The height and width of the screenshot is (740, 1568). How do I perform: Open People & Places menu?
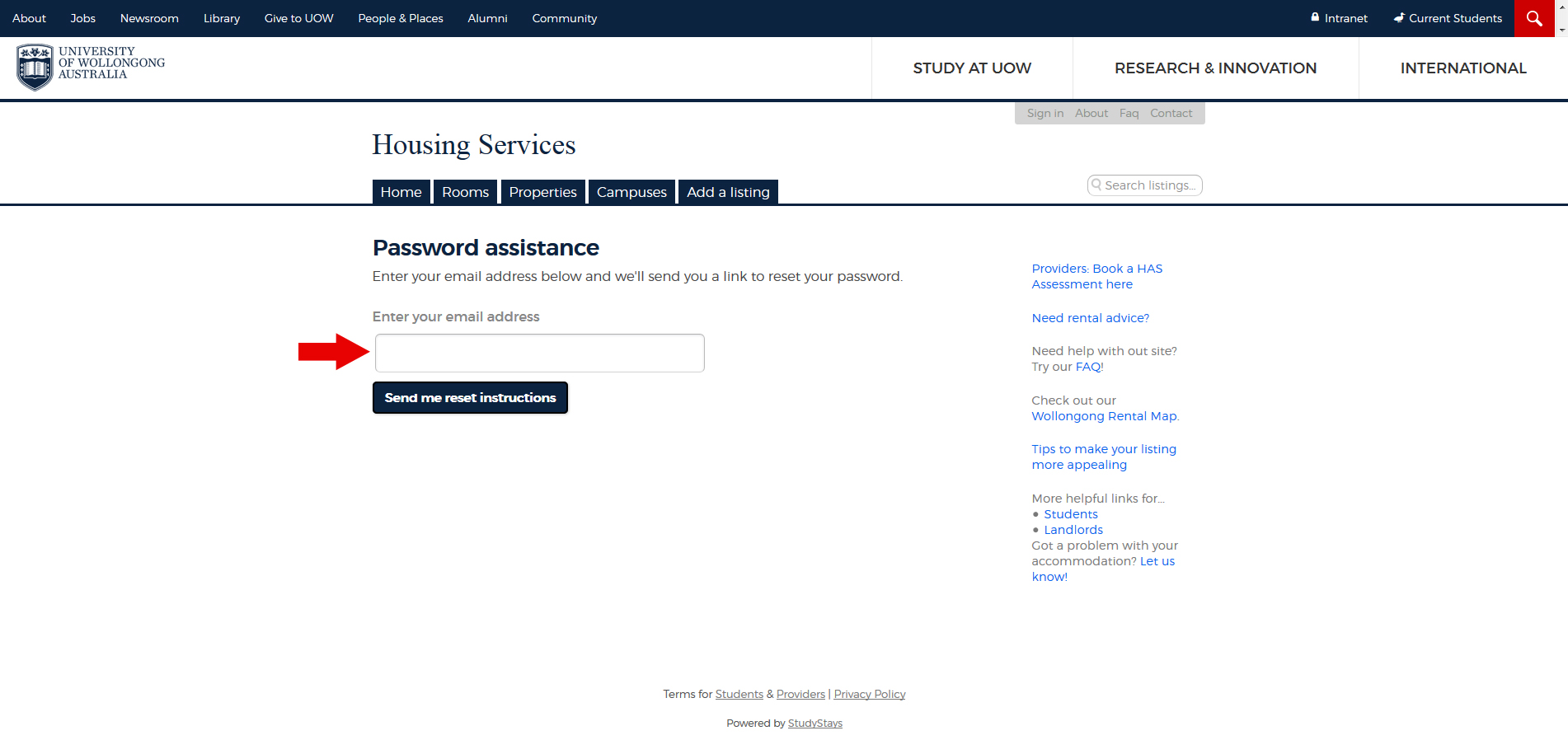[401, 18]
